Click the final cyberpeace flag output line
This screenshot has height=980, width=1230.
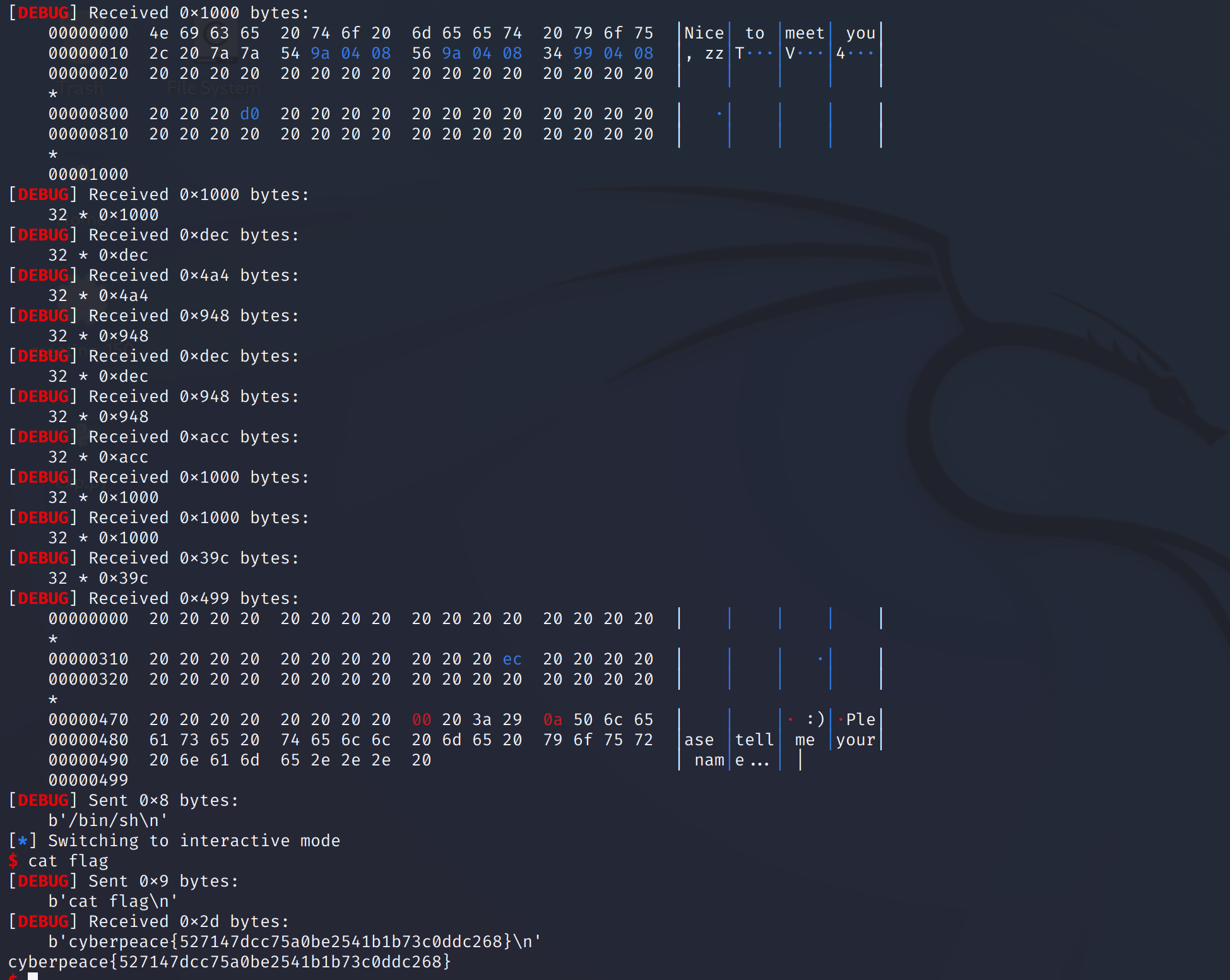click(x=230, y=962)
